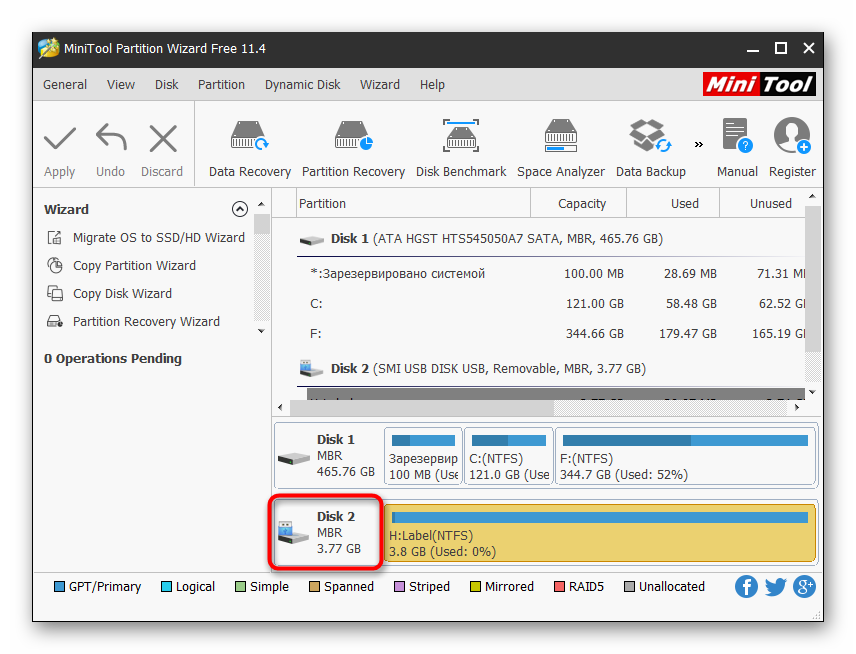Screen dimensions: 856x654
Task: Click the Register account icon
Action: tap(792, 148)
